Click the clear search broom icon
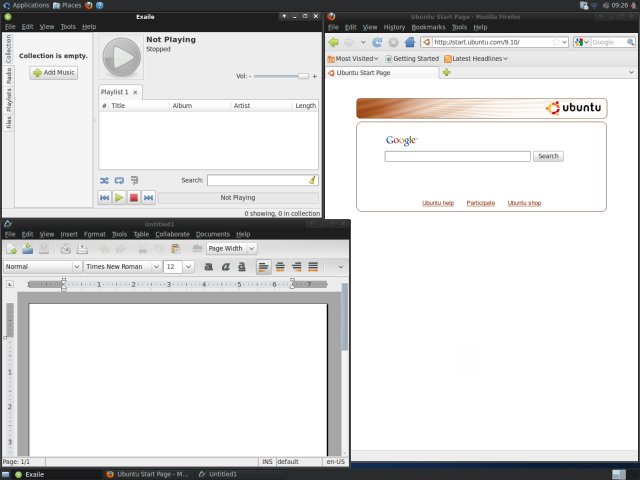The image size is (640, 480). pos(313,180)
